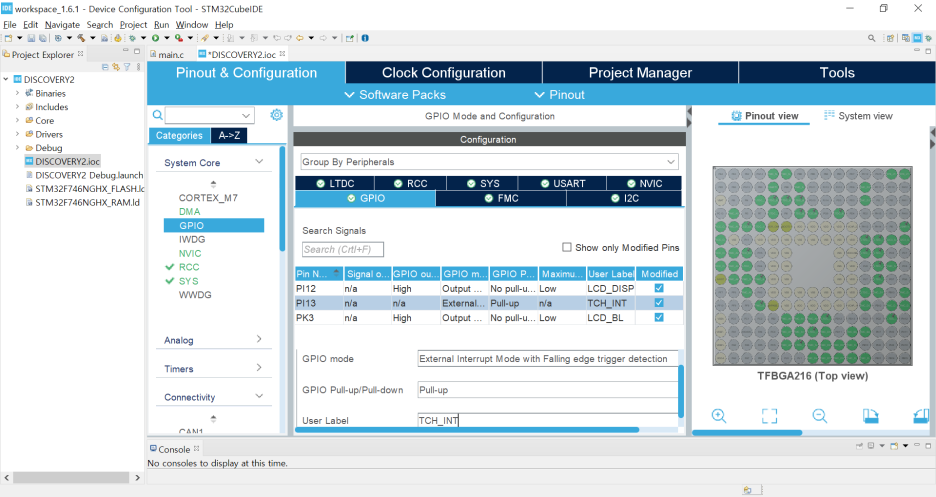Click the Debug perspective bug icon top-right
This screenshot has height=497, width=936.
(x=928, y=38)
